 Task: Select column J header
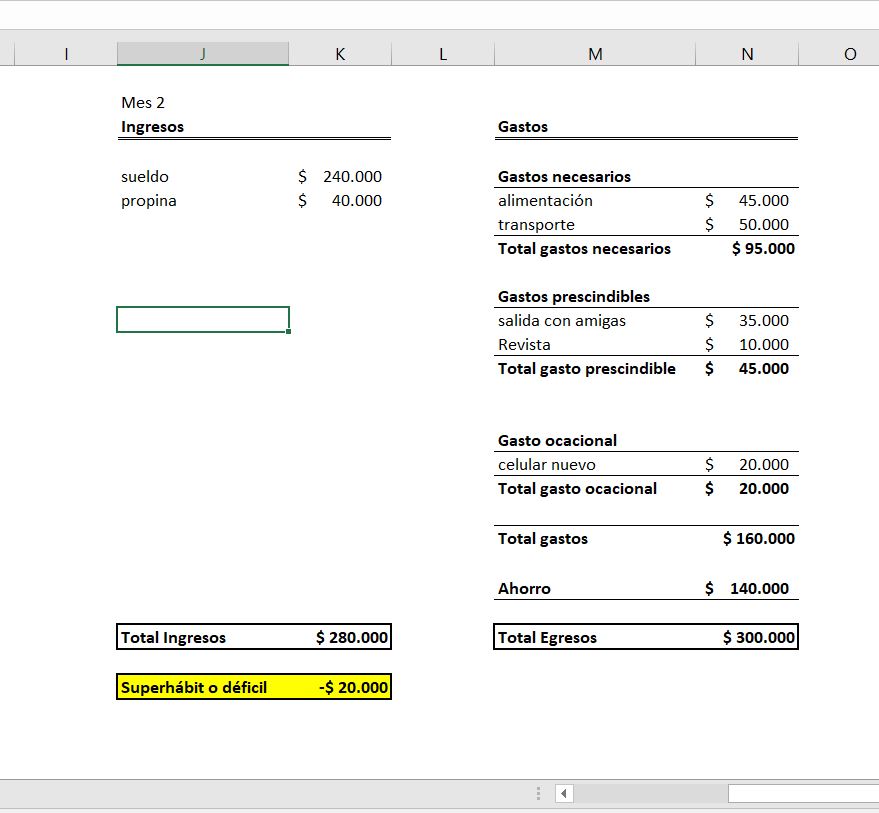tap(203, 54)
